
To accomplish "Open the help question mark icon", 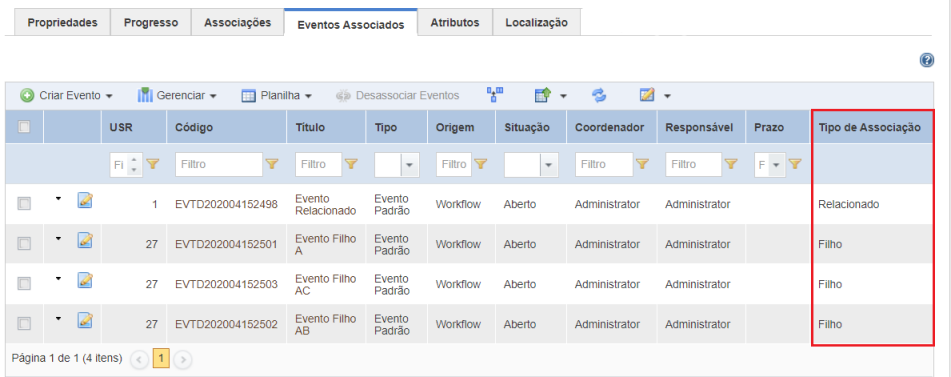I will pos(926,60).
